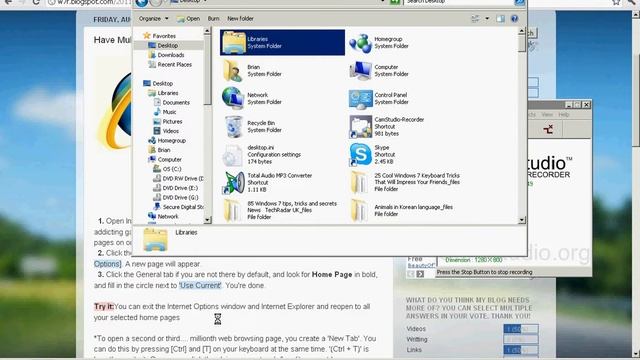Select 85 Windows 7 tips folder icon
This screenshot has width=640, height=360.
click(x=233, y=210)
